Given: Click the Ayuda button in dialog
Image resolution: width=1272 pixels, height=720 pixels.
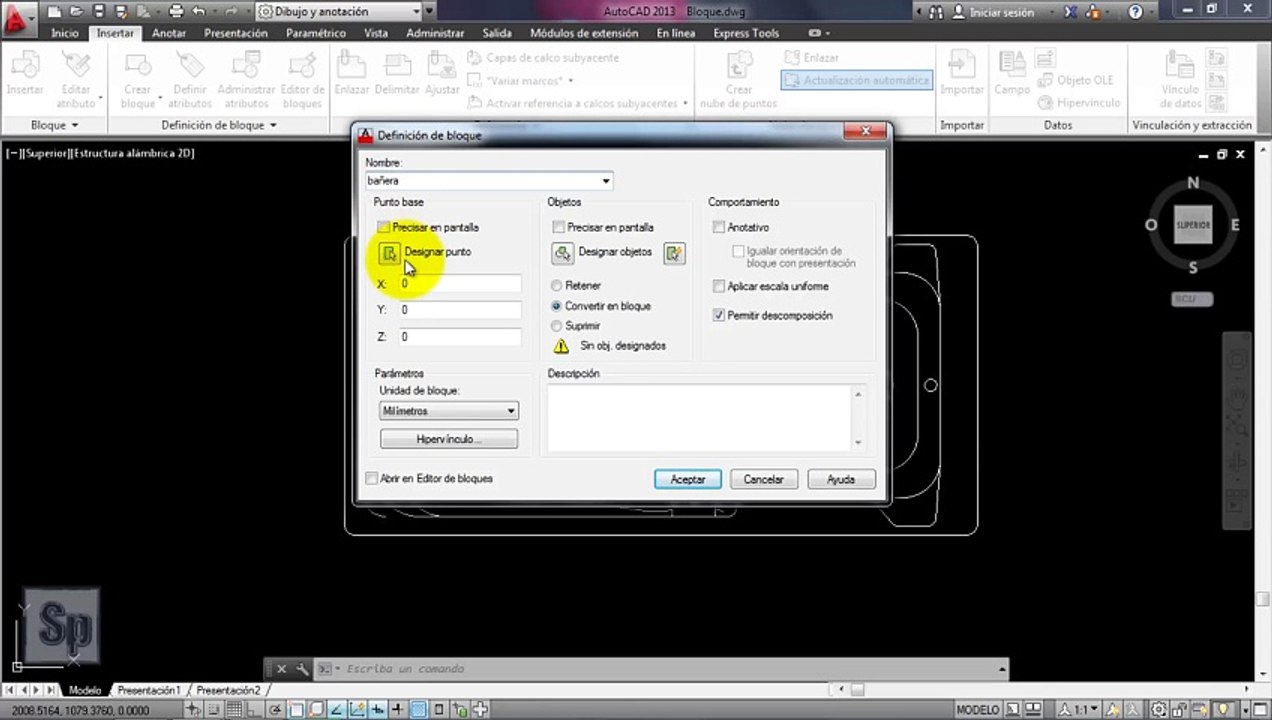Looking at the screenshot, I should pos(841,479).
